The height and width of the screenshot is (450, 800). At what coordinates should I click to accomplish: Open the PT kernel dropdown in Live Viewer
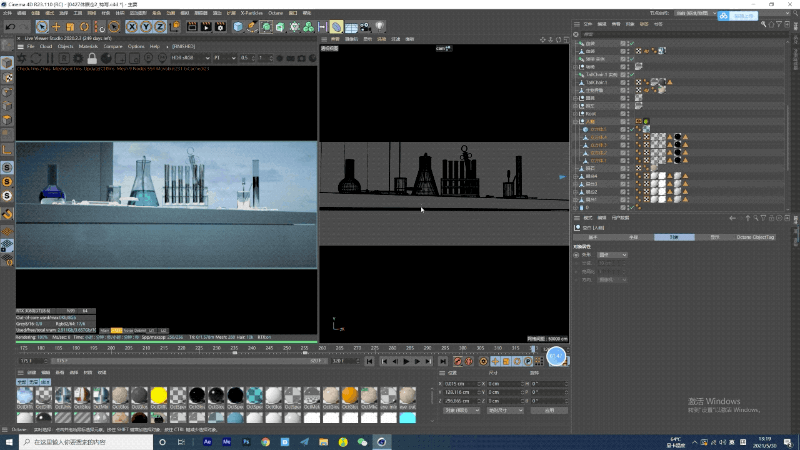225,58
